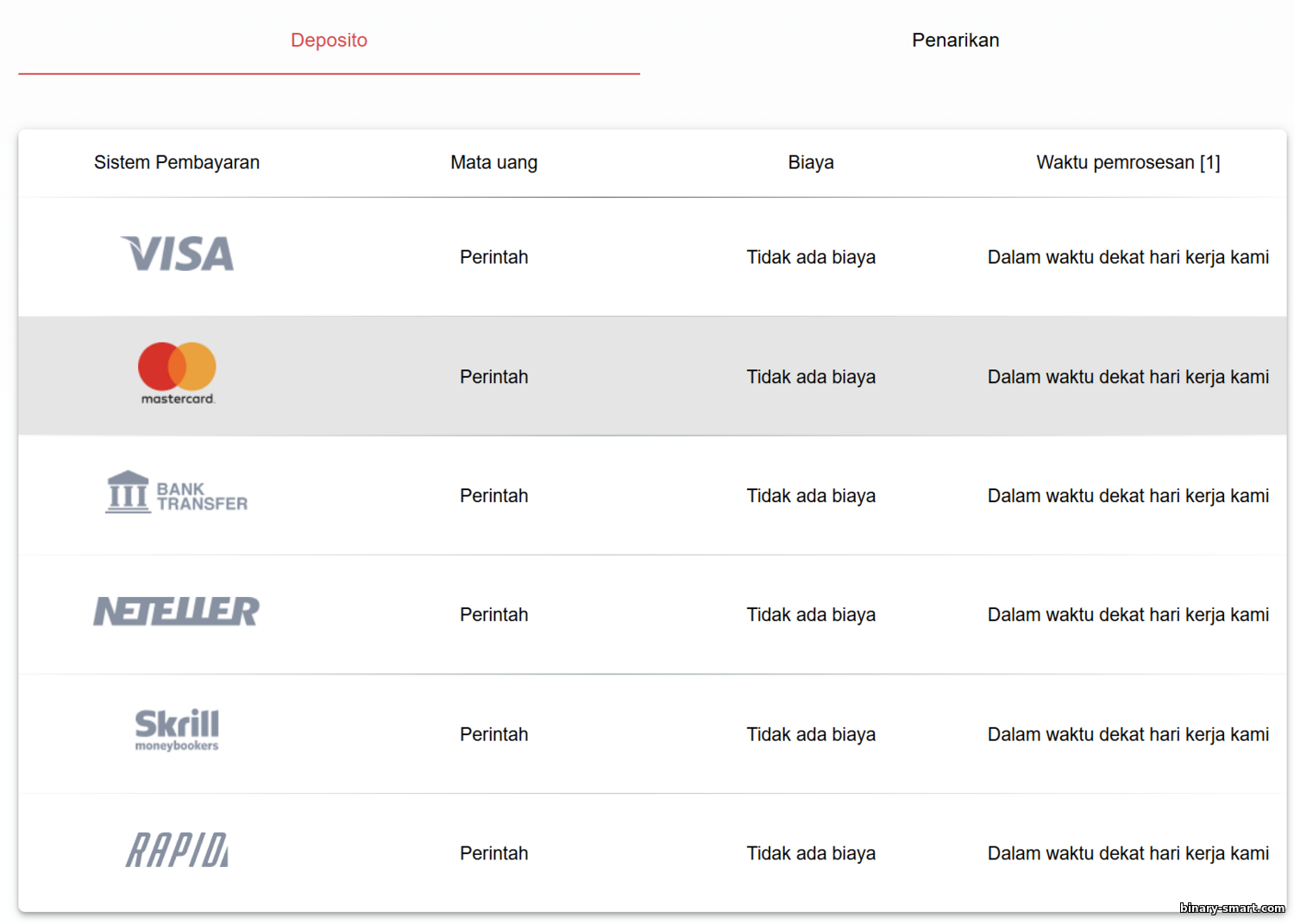1294x924 pixels.
Task: Click Tidak ada biaya in VISA row
Action: (x=811, y=257)
